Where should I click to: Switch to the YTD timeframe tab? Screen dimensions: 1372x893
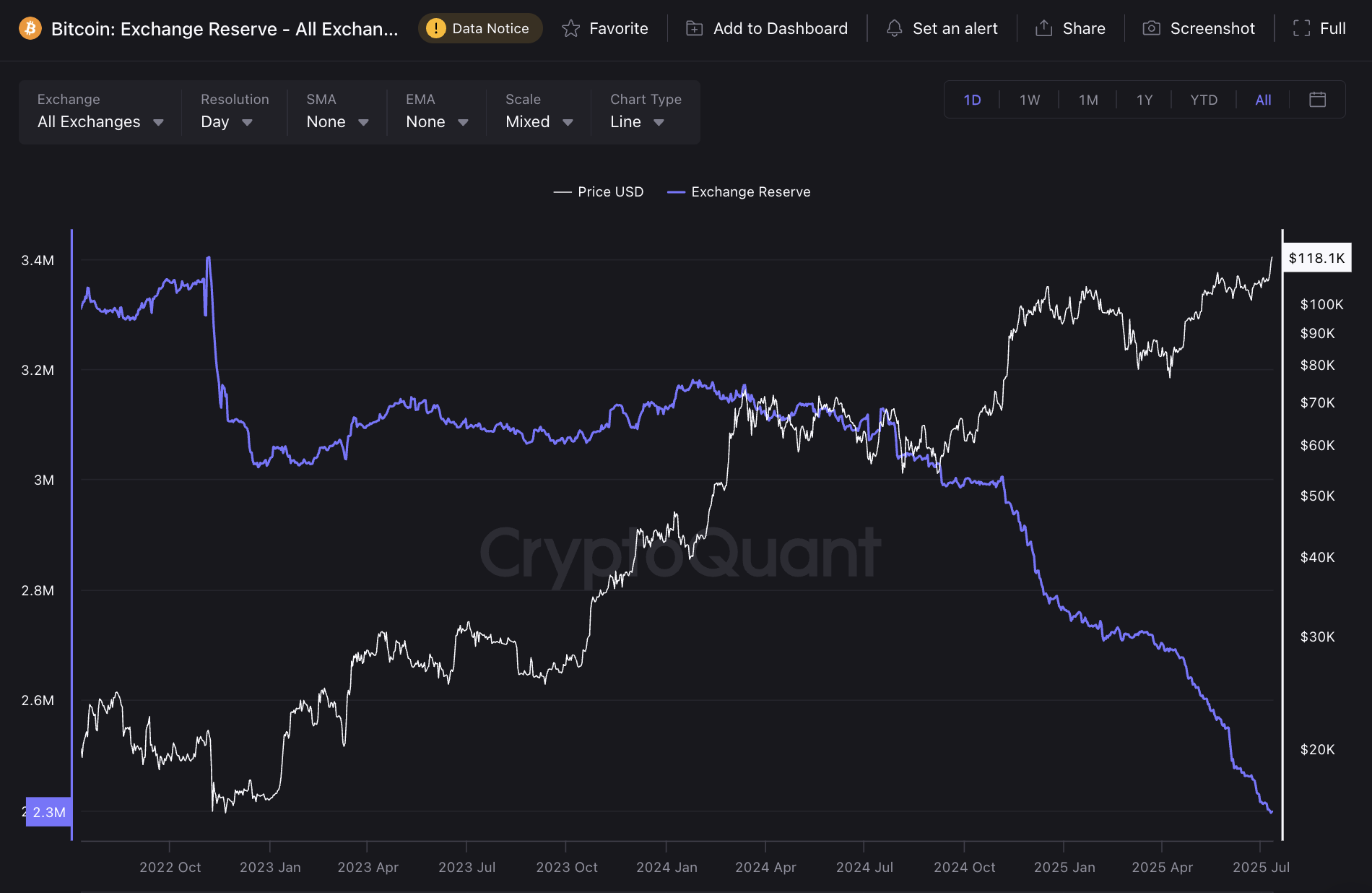pyautogui.click(x=1202, y=100)
